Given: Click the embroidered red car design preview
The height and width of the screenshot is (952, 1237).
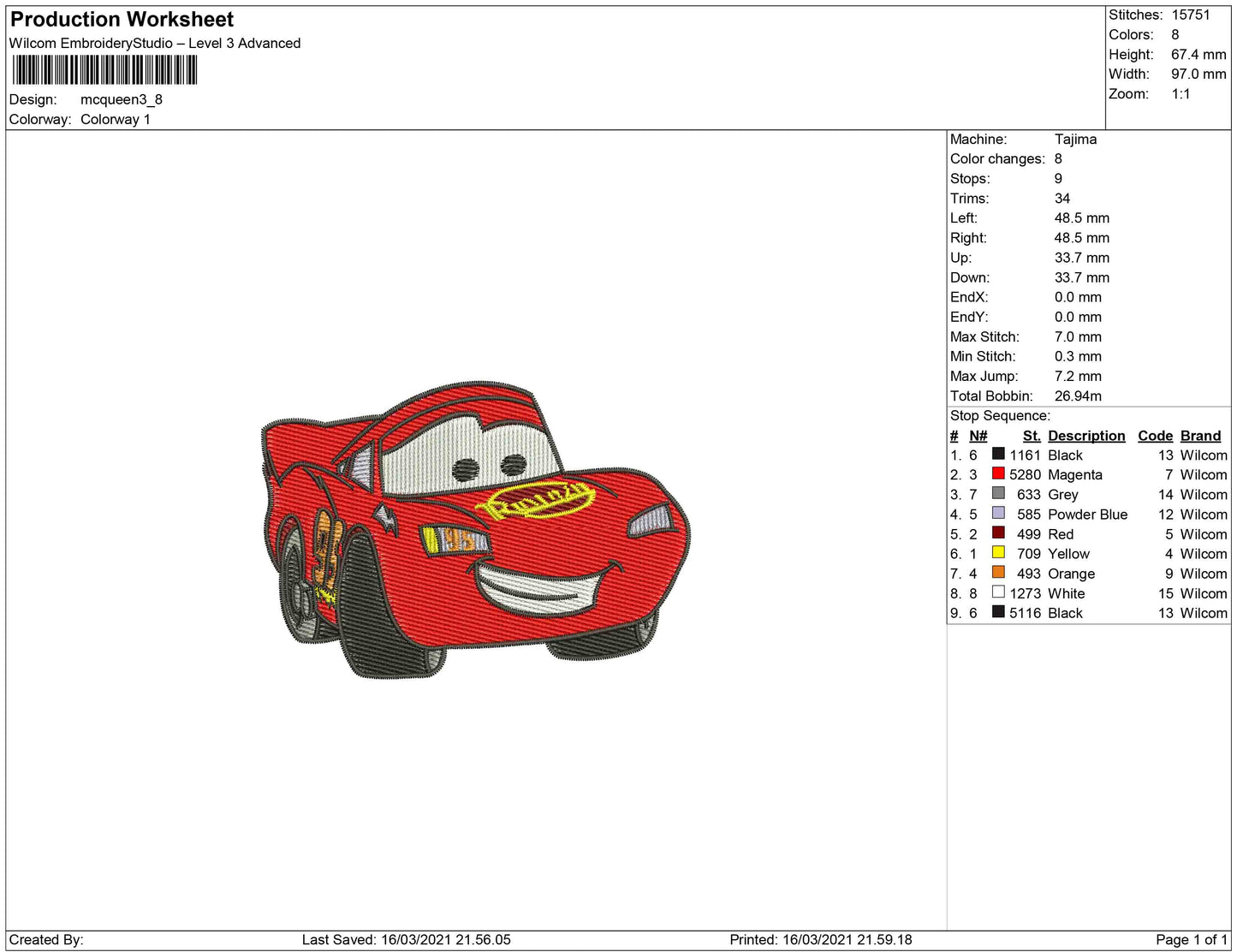Looking at the screenshot, I should [476, 531].
